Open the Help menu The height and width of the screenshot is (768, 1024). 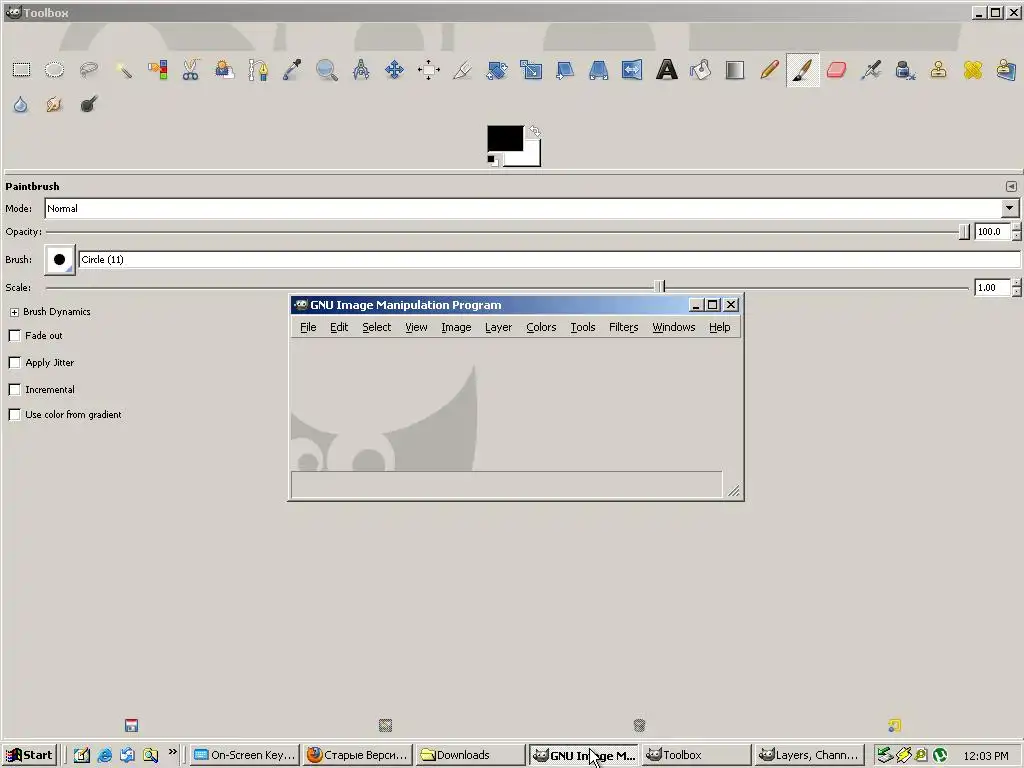click(x=720, y=327)
